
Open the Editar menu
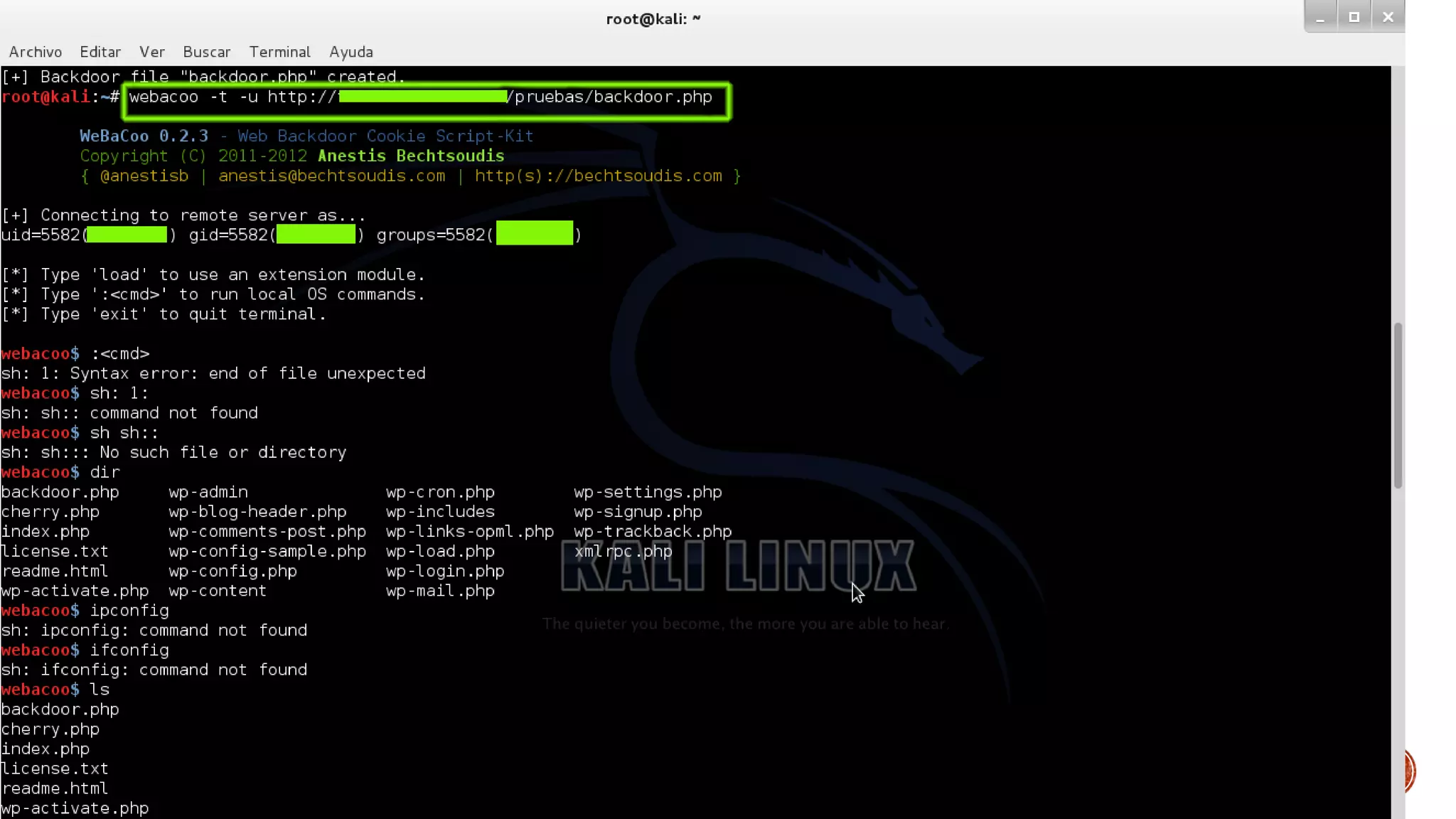[100, 52]
